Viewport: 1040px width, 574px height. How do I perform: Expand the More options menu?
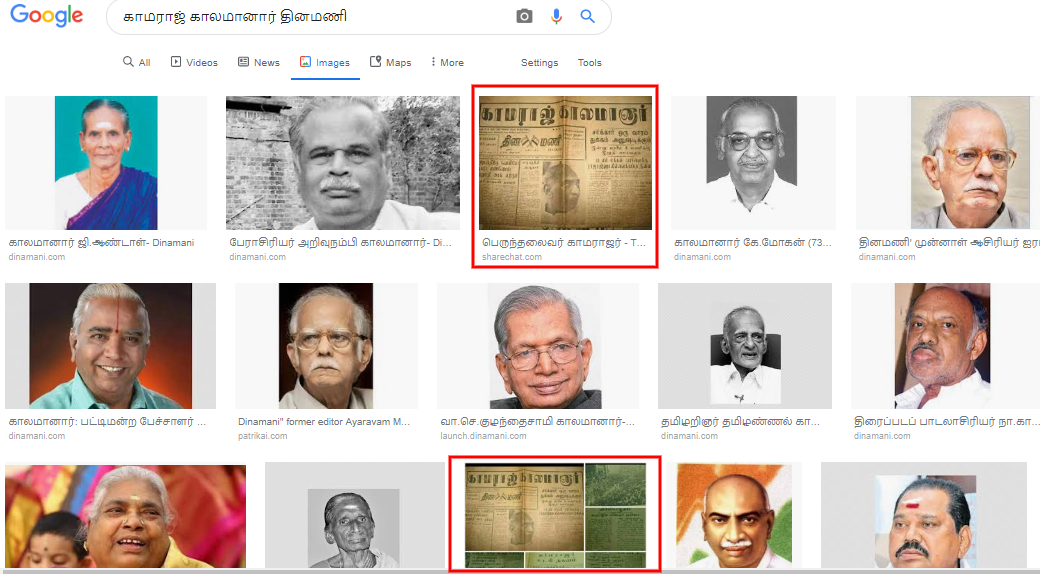pos(447,62)
